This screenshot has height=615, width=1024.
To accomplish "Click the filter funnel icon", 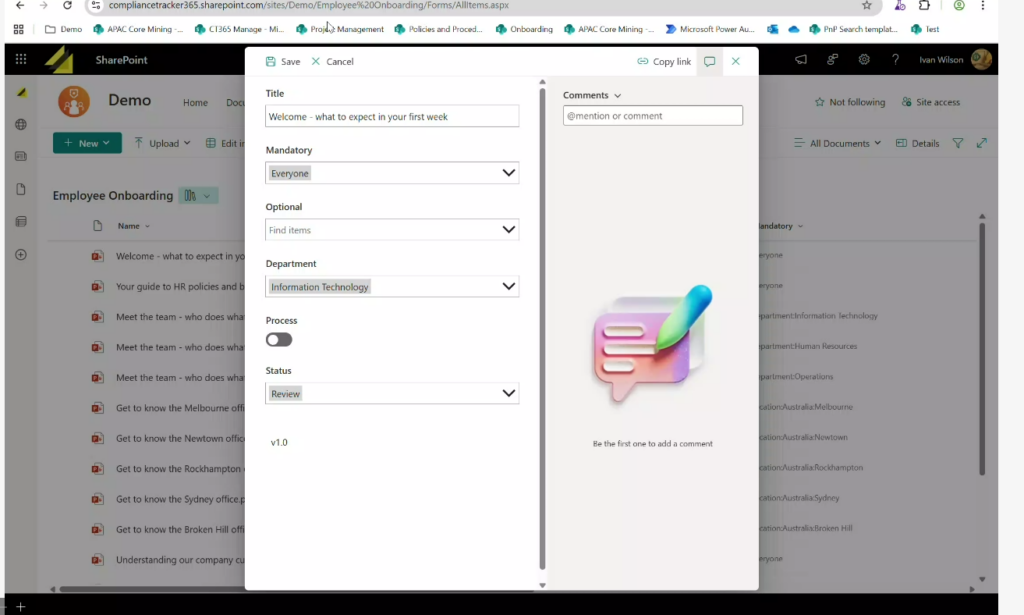I will [957, 143].
